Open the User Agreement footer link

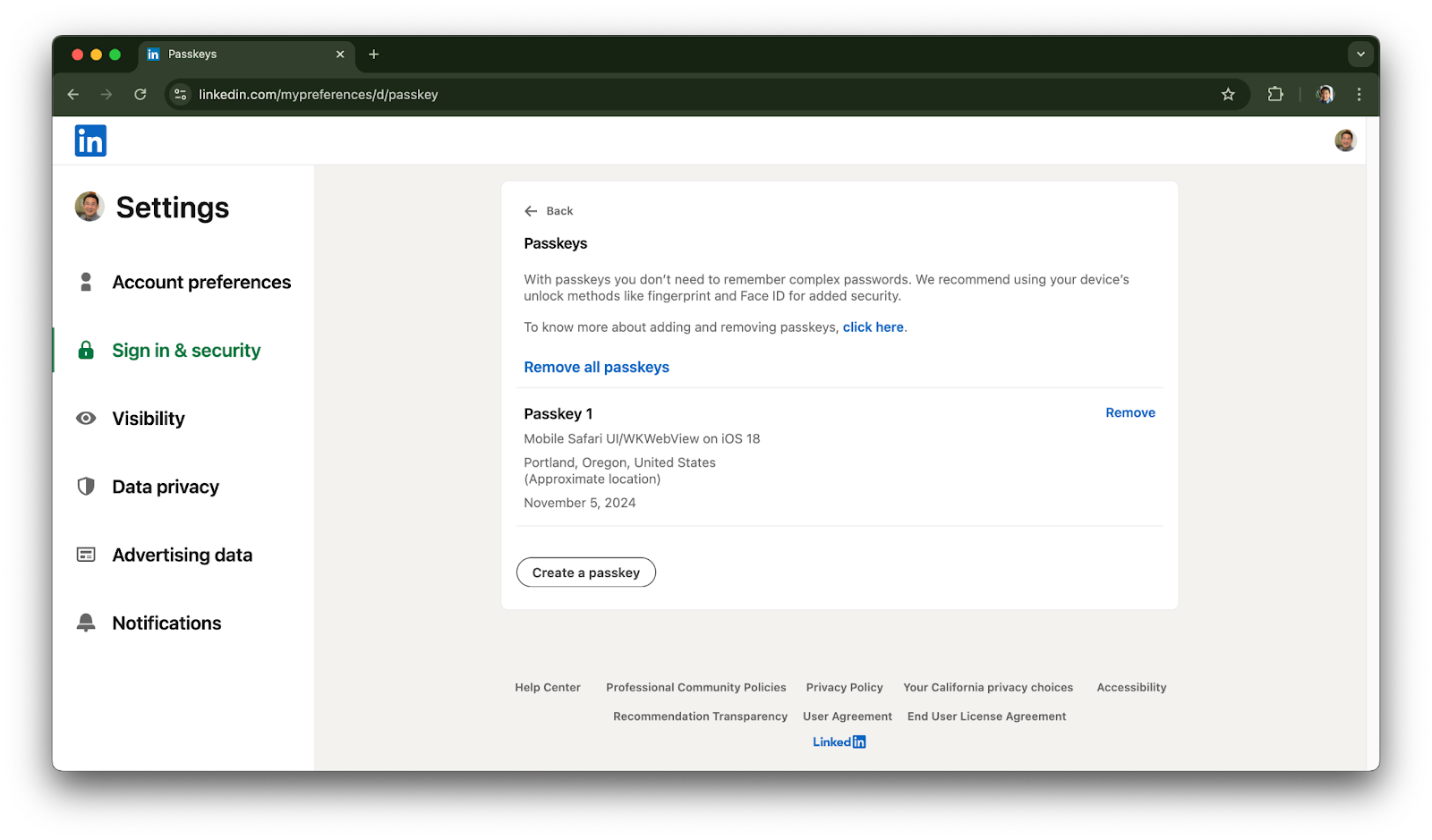click(x=848, y=717)
